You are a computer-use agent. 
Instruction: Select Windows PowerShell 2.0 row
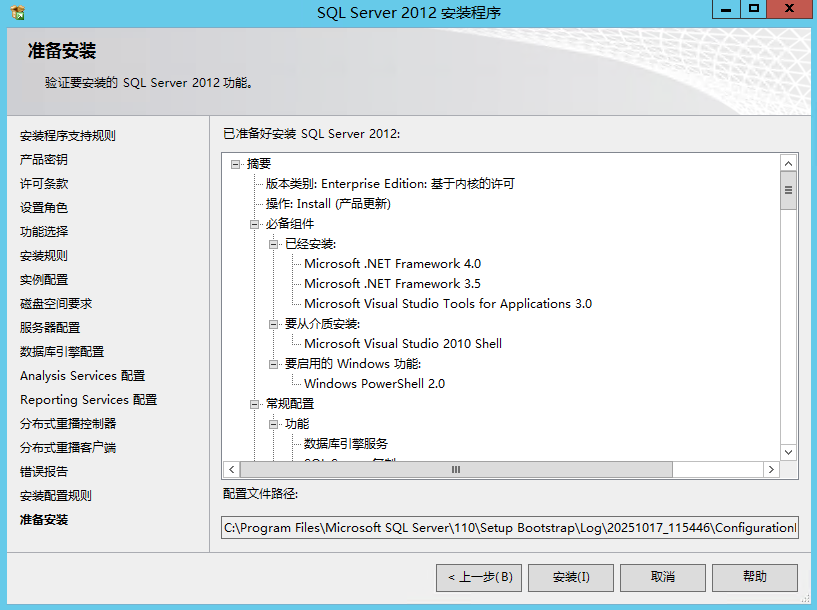[x=374, y=384]
